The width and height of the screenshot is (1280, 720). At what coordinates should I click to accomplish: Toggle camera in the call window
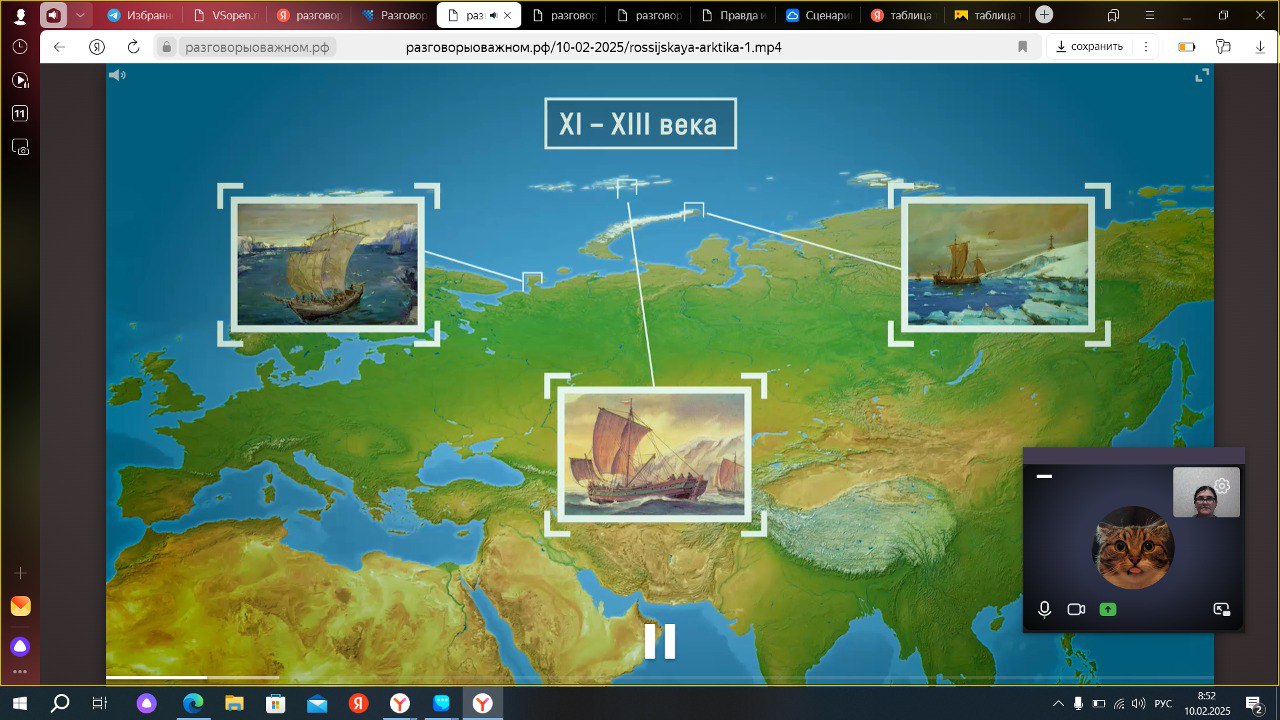tap(1076, 609)
